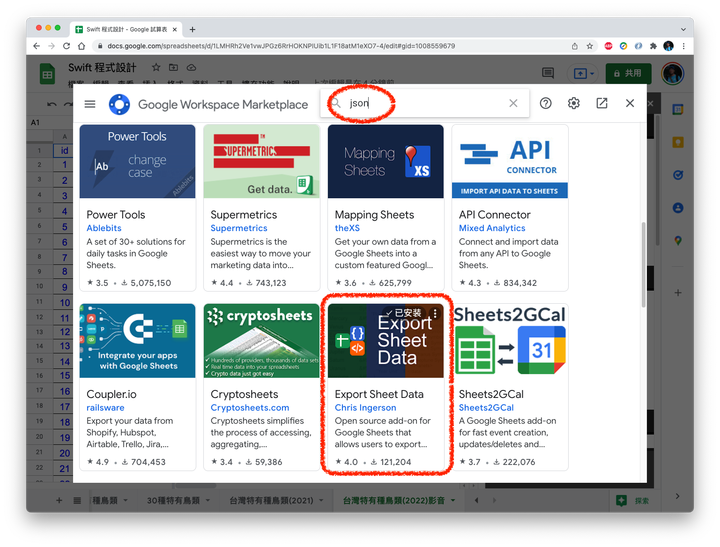Open Export Sheet Data more options menu
The width and height of the screenshot is (720, 547).
(435, 313)
